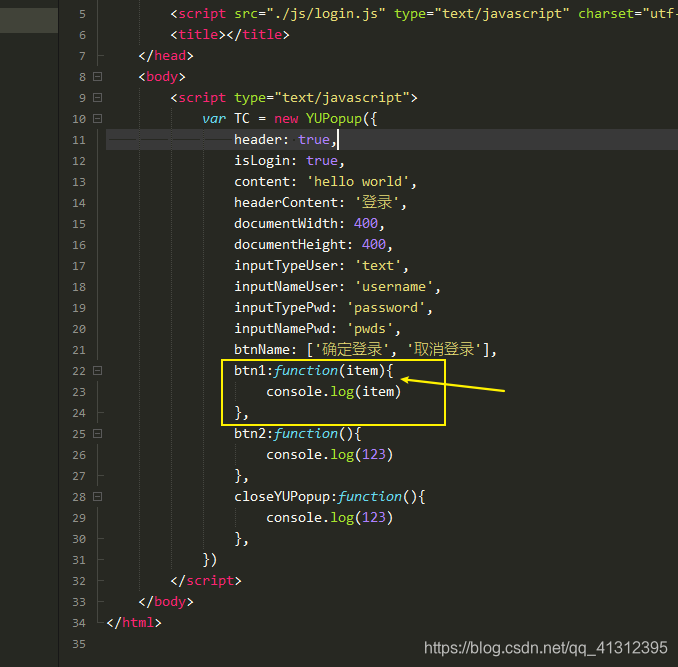Click 'btn1' property name

[249, 370]
